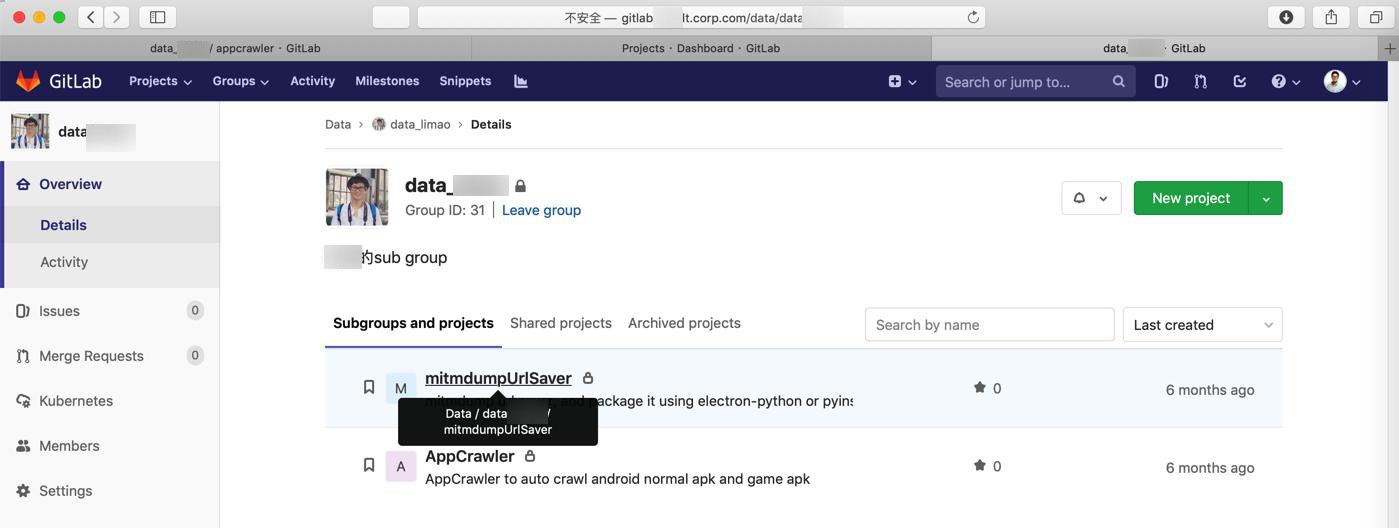The height and width of the screenshot is (528, 1399).
Task: Click the Safari address bar
Action: click(701, 17)
